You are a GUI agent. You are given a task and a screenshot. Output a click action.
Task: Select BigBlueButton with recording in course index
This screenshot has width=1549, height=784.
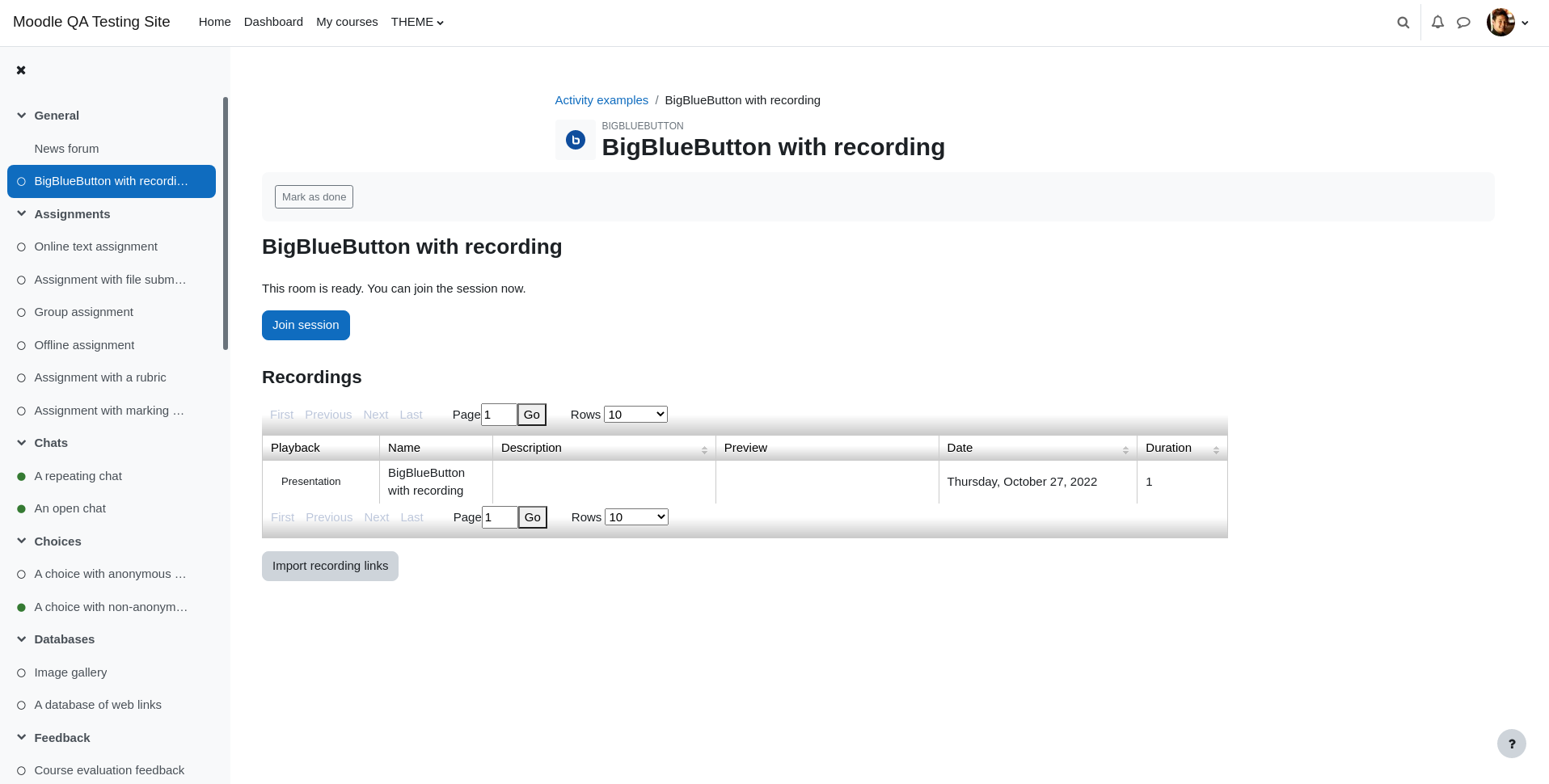point(112,182)
